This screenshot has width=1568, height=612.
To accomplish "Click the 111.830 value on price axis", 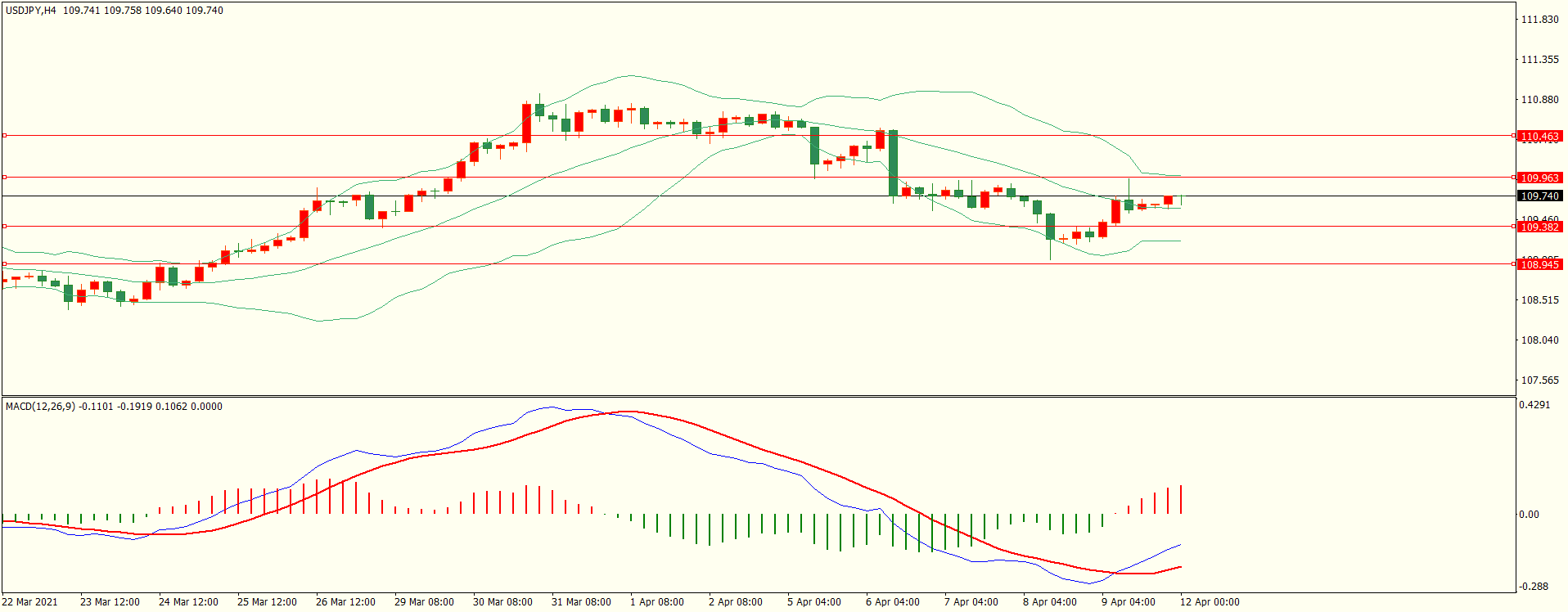I will pyautogui.click(x=1539, y=20).
